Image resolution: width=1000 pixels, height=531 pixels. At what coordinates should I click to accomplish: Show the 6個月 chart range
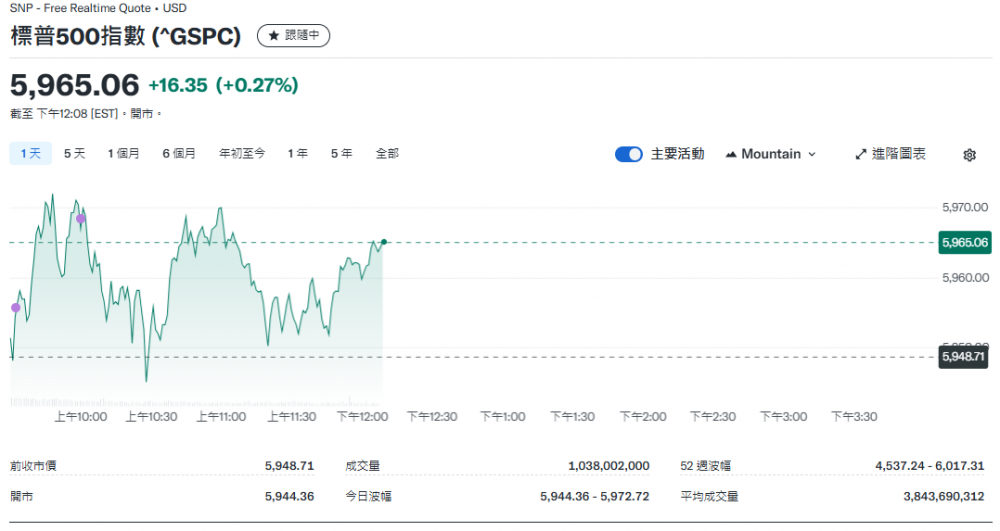(x=179, y=153)
